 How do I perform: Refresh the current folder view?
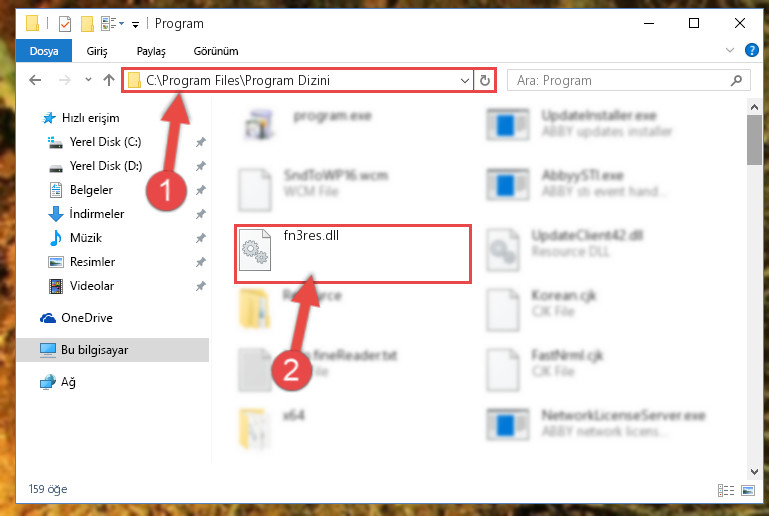pyautogui.click(x=485, y=80)
